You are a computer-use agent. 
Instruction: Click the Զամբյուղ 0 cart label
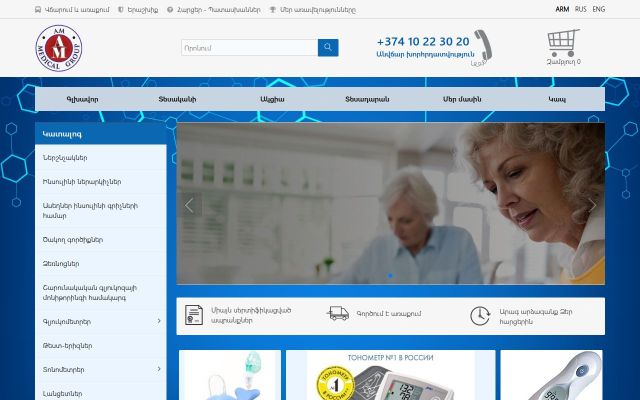(x=563, y=62)
